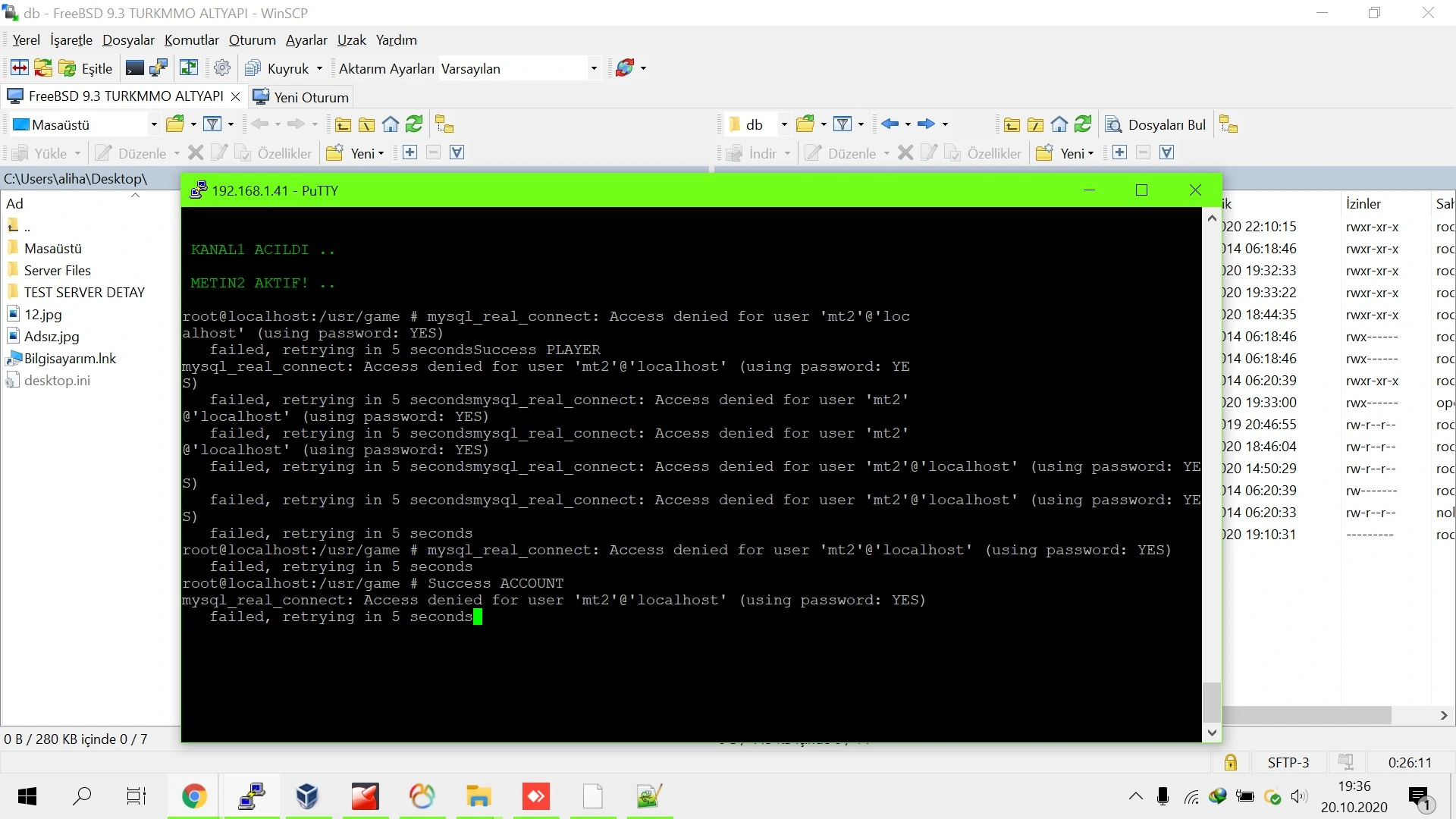
Task: Go to remote home directory icon
Action: [1059, 124]
